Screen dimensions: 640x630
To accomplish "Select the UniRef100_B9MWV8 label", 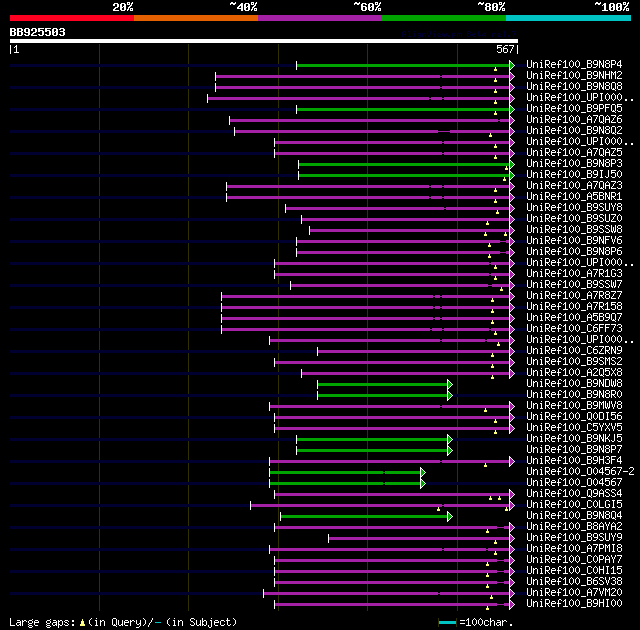I will pyautogui.click(x=574, y=406).
